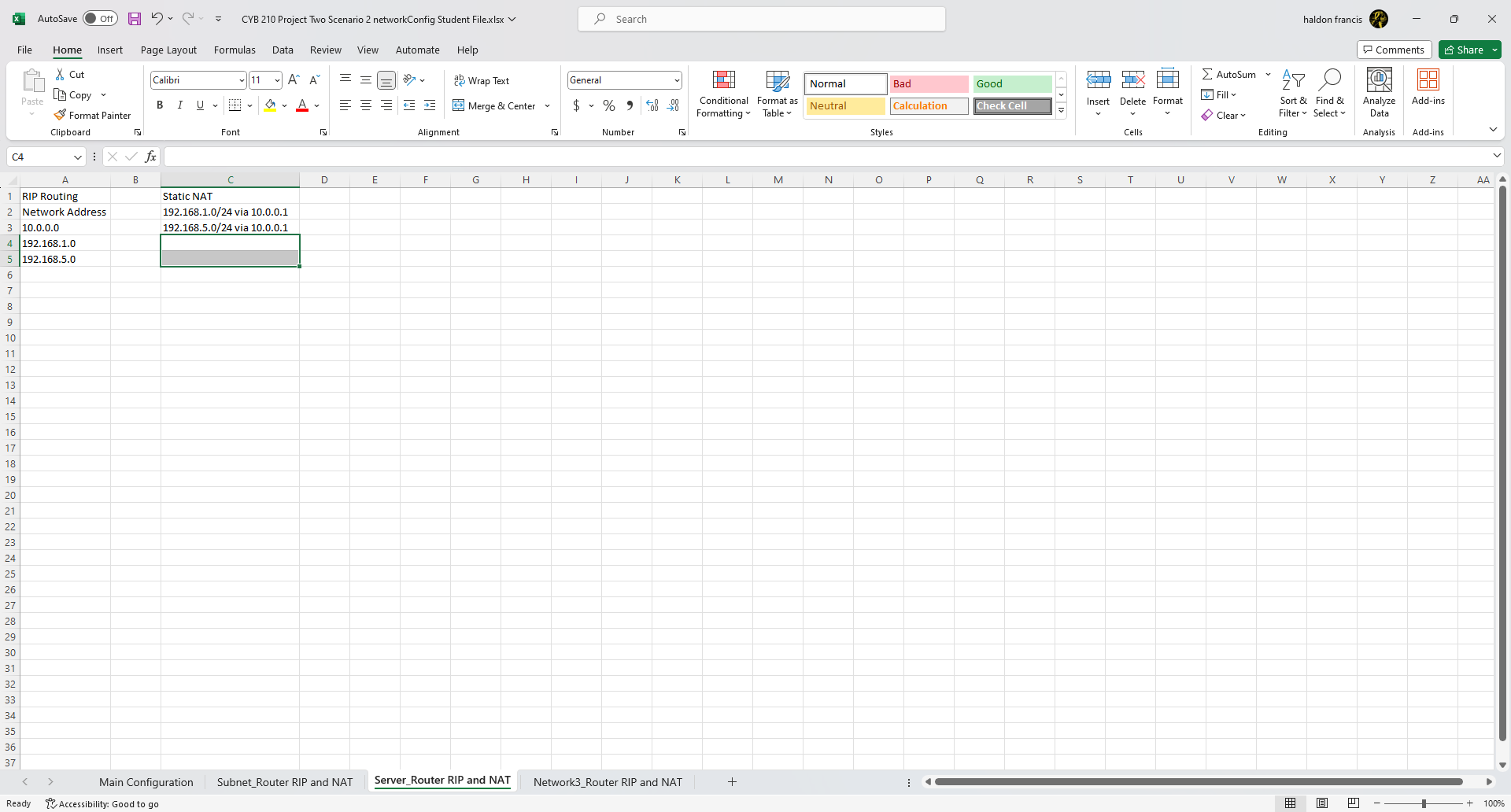The height and width of the screenshot is (812, 1511).
Task: Click Increase Decimal icon
Action: [x=652, y=105]
